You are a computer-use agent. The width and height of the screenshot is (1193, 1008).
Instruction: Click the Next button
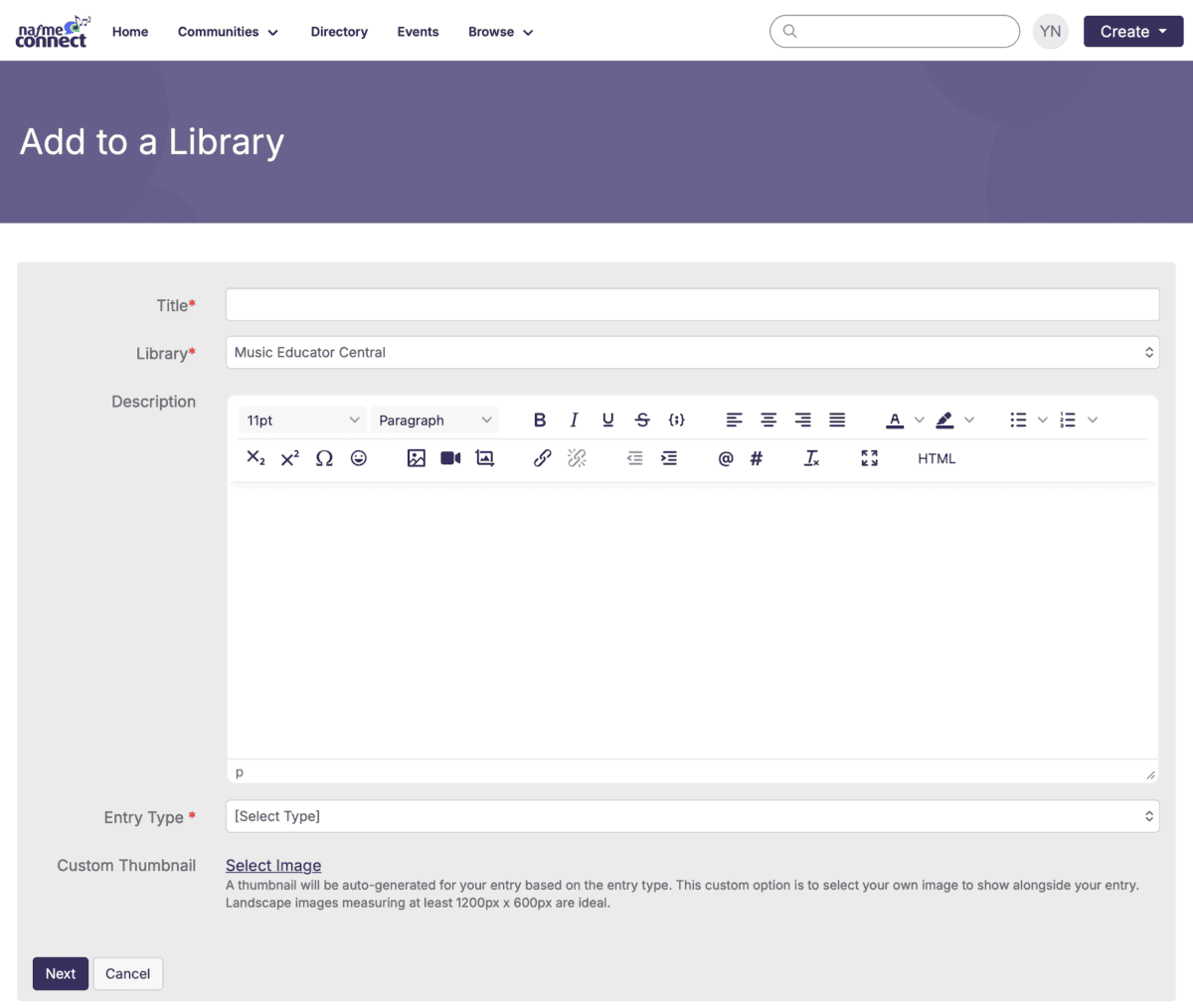tap(61, 974)
